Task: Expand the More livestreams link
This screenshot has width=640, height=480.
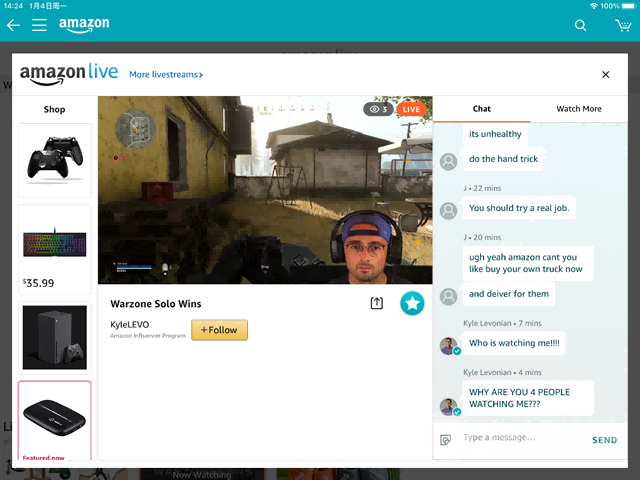Action: [165, 74]
